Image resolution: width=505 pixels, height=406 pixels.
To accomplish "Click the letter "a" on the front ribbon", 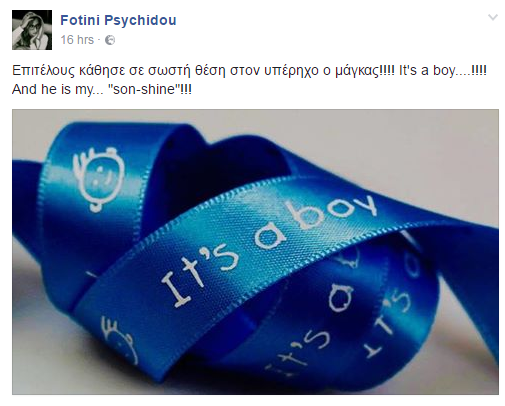I will click(x=271, y=236).
